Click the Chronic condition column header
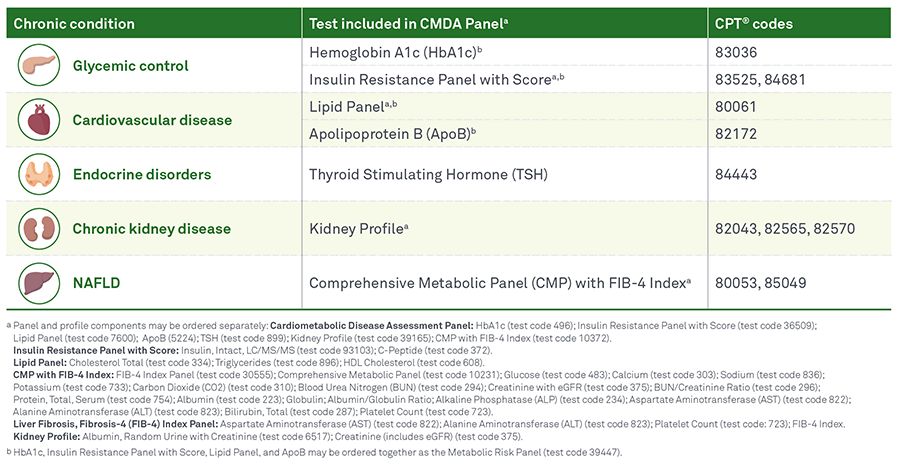Screen dimensions: 900x471 coord(75,23)
